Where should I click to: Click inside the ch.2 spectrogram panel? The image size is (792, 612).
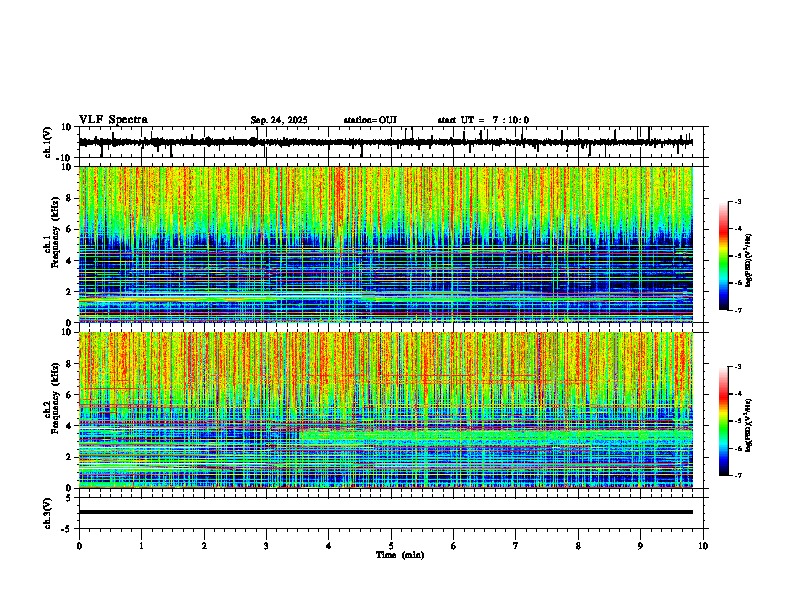point(386,410)
